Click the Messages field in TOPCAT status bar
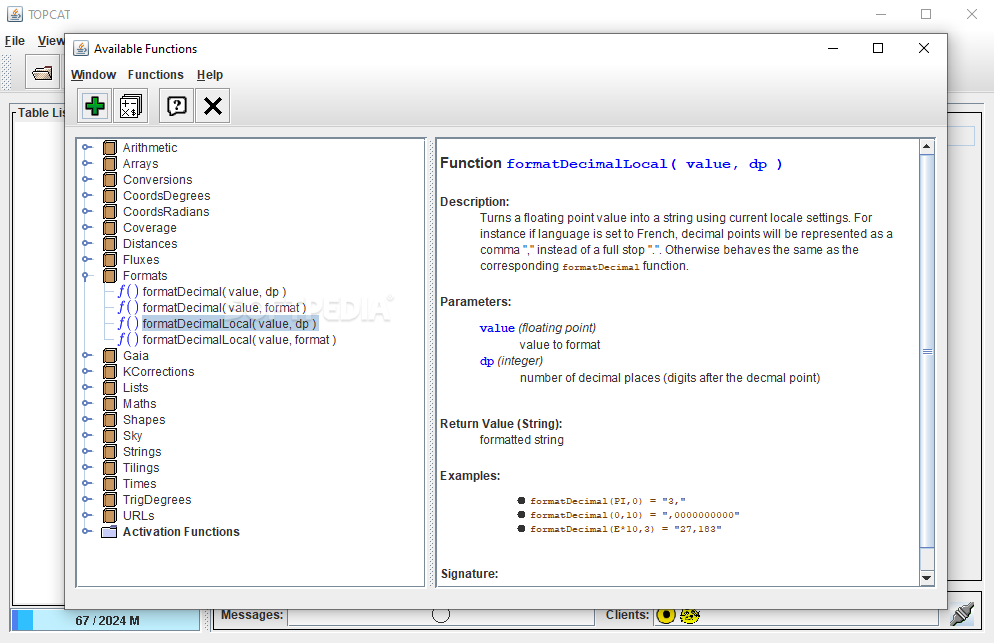 (x=441, y=616)
